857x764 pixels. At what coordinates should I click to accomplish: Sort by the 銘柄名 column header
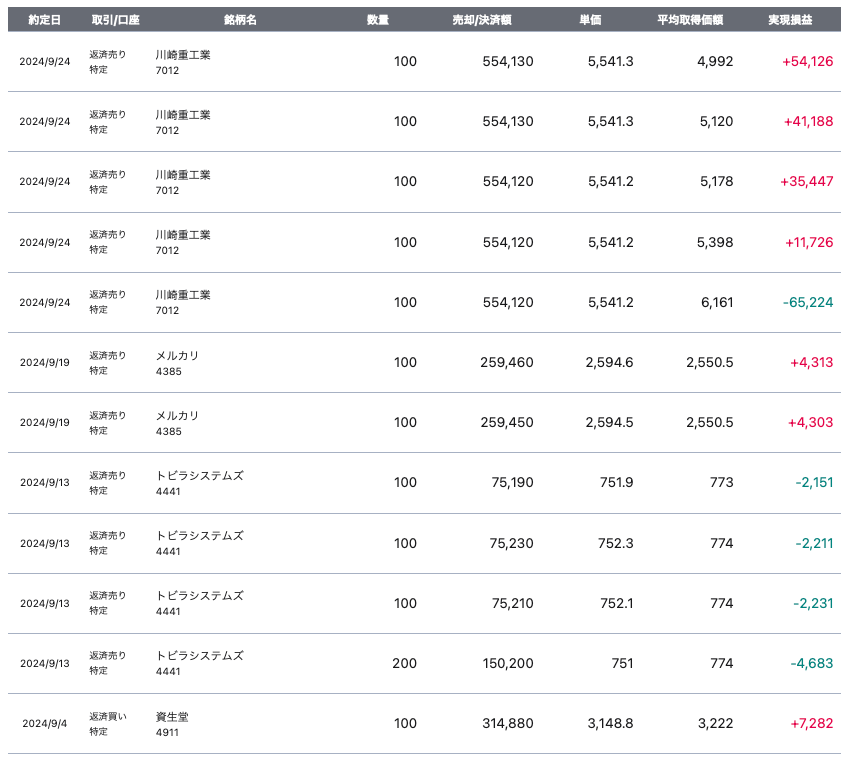(240, 20)
